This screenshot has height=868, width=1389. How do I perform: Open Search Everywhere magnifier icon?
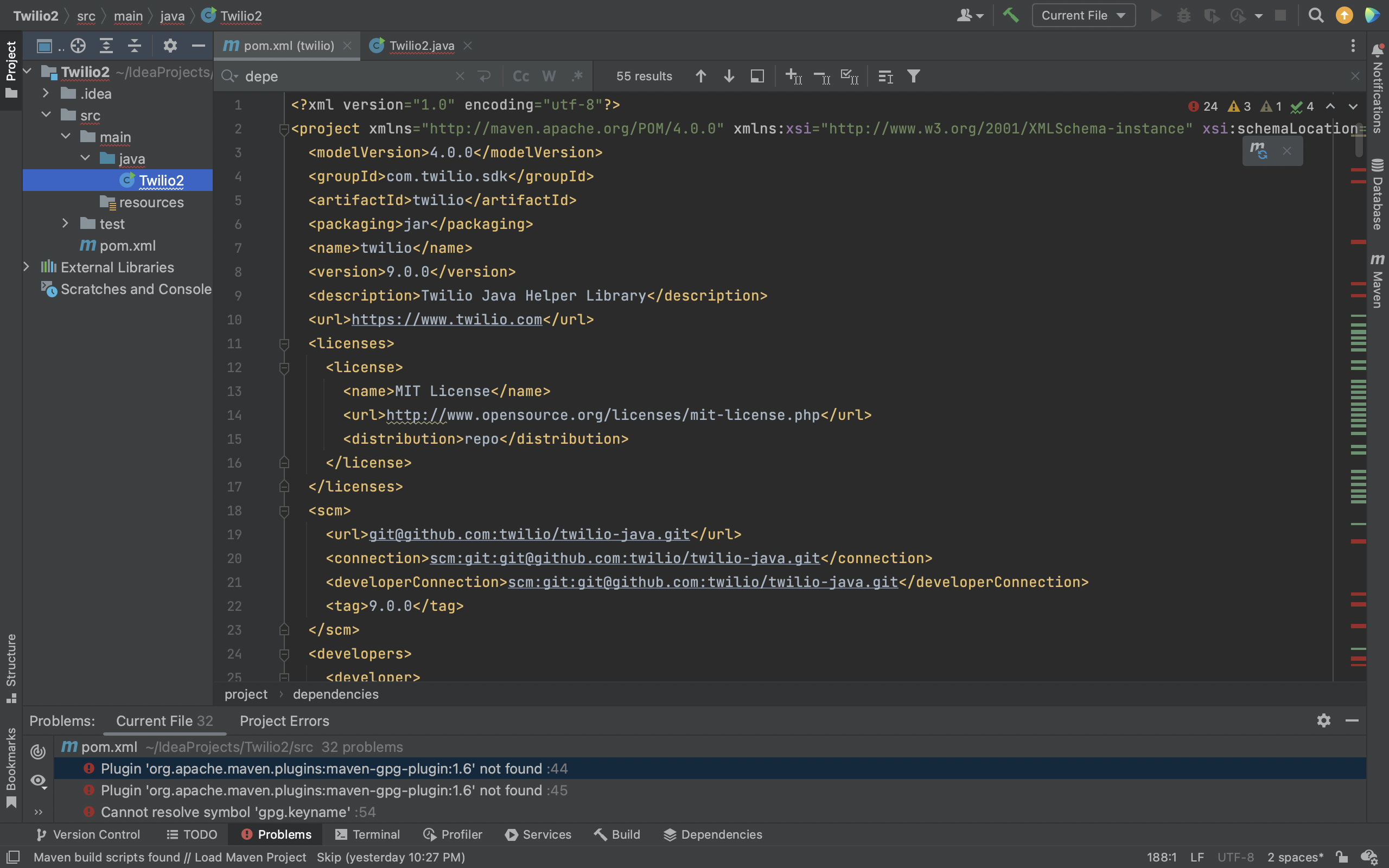pos(1316,16)
